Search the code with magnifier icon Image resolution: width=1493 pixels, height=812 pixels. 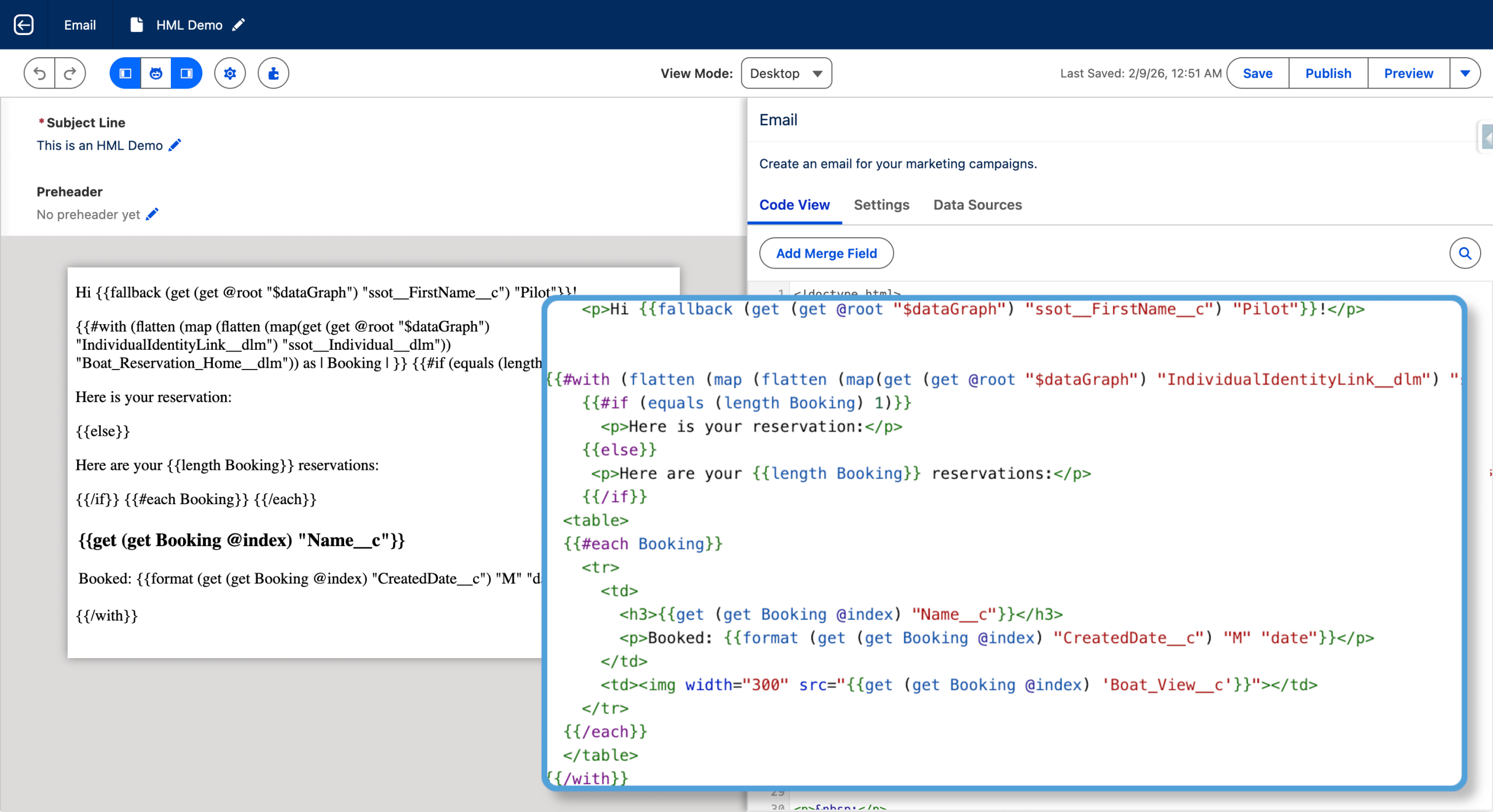[1464, 254]
